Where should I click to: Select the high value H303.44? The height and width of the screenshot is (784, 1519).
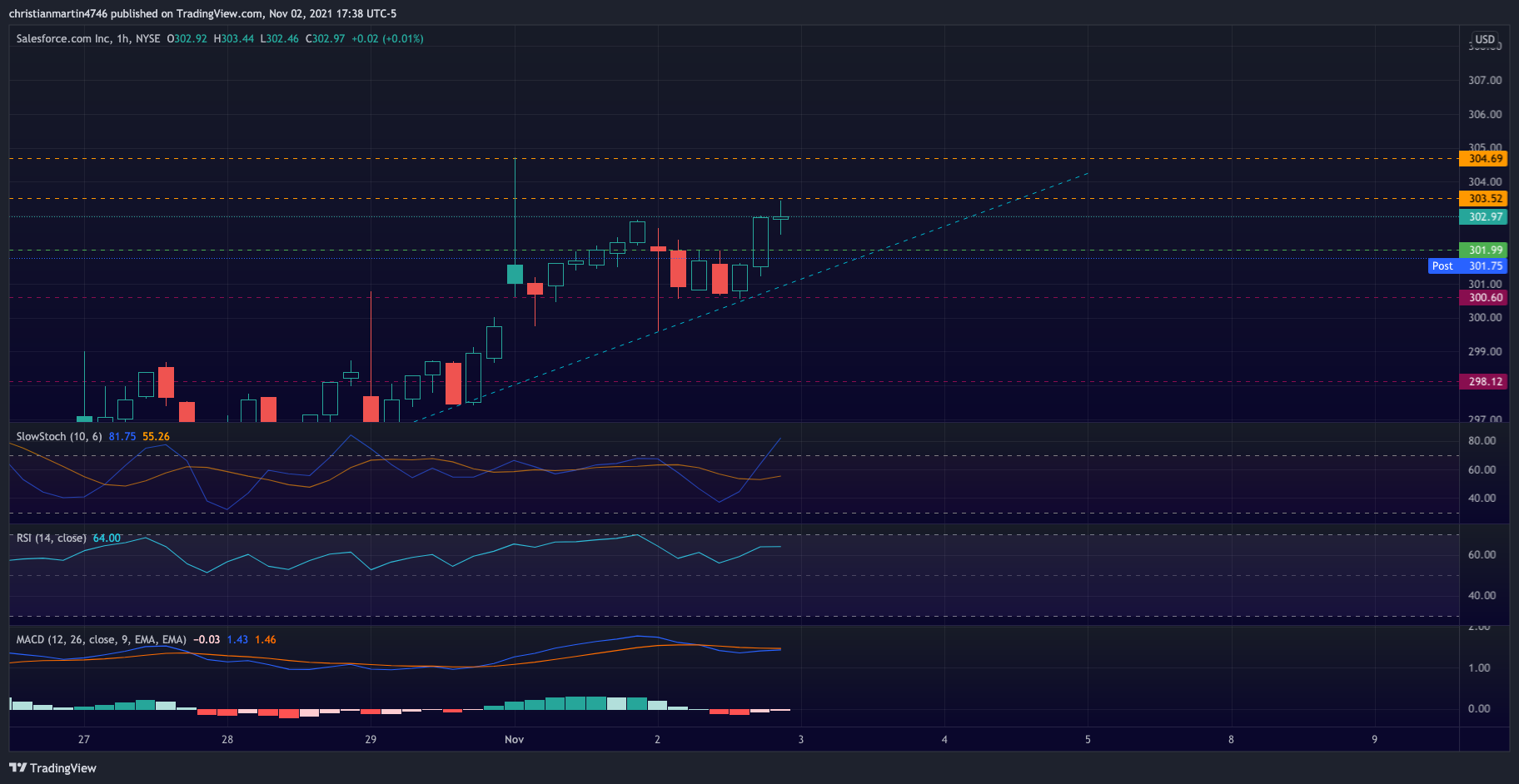[x=234, y=39]
